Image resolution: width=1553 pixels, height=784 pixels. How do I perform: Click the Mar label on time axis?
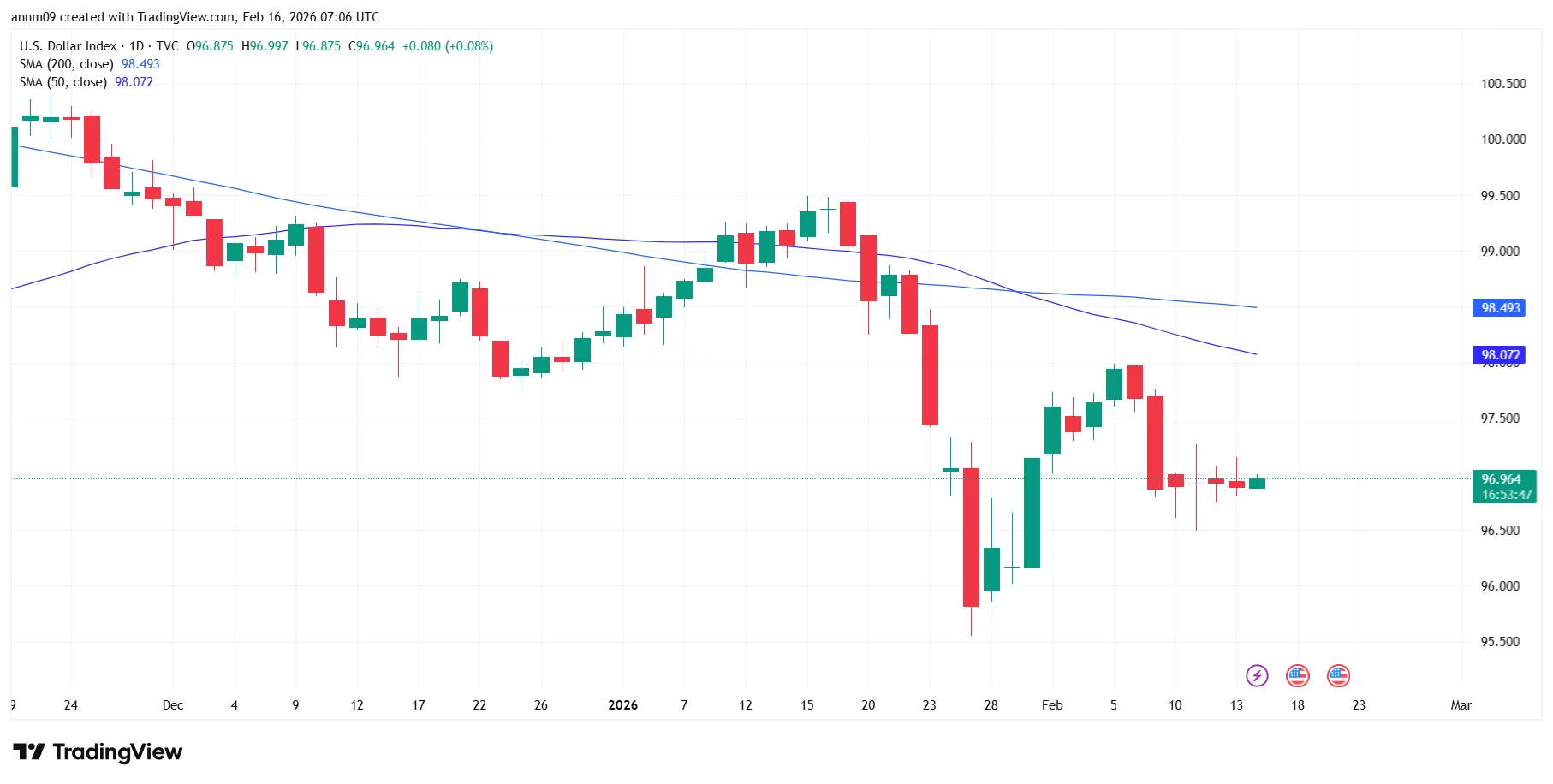[1461, 705]
